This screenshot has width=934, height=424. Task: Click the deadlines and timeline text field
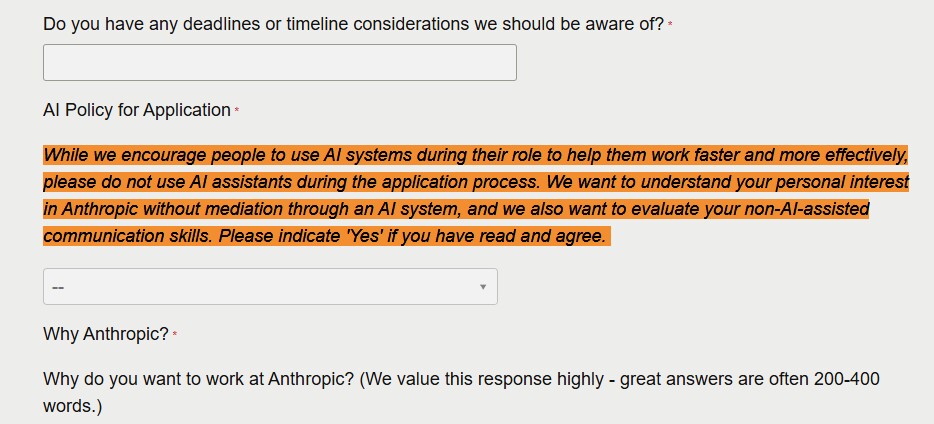(x=279, y=62)
